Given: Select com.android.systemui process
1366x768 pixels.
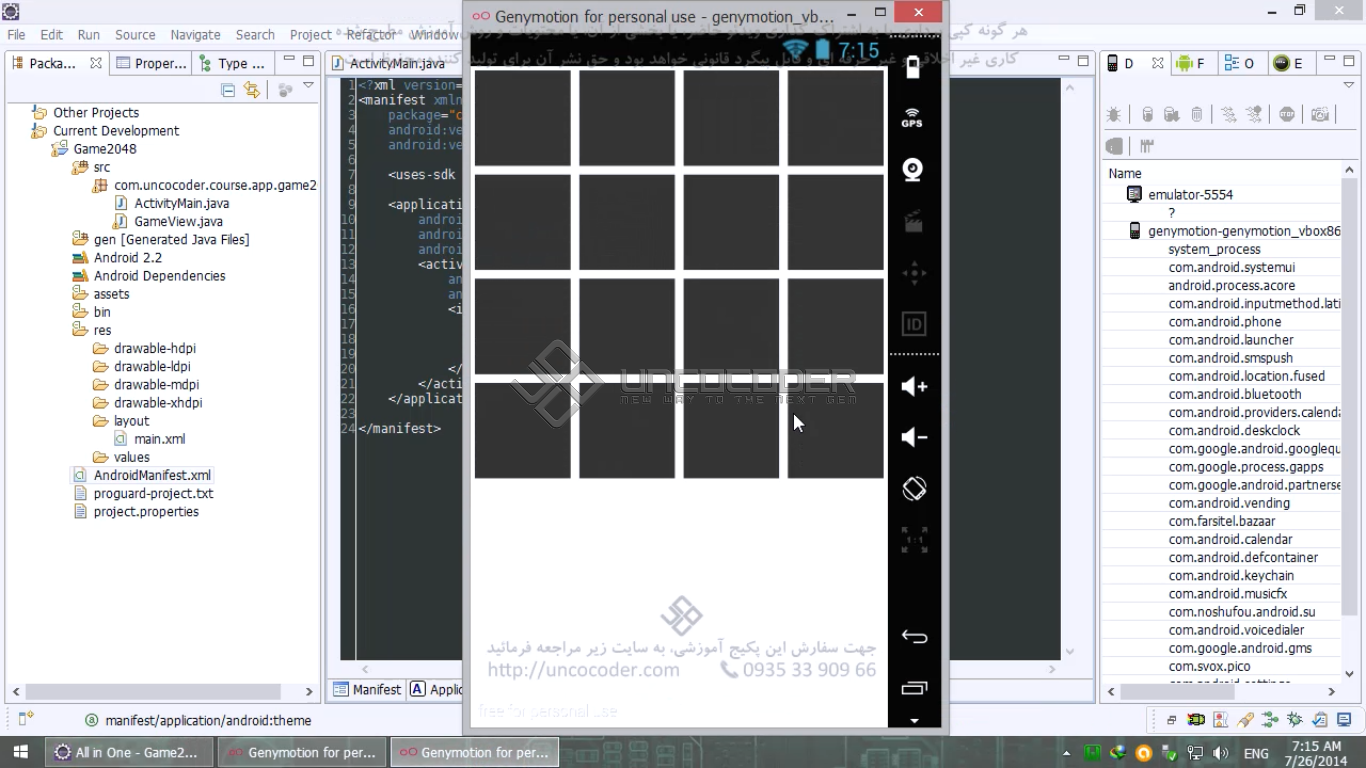Looking at the screenshot, I should click(x=1232, y=267).
